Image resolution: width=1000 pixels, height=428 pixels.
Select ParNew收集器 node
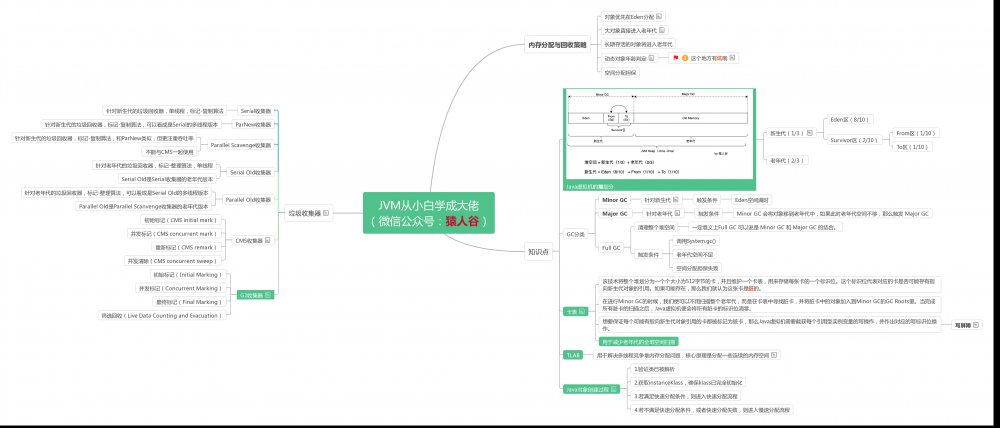(x=253, y=124)
